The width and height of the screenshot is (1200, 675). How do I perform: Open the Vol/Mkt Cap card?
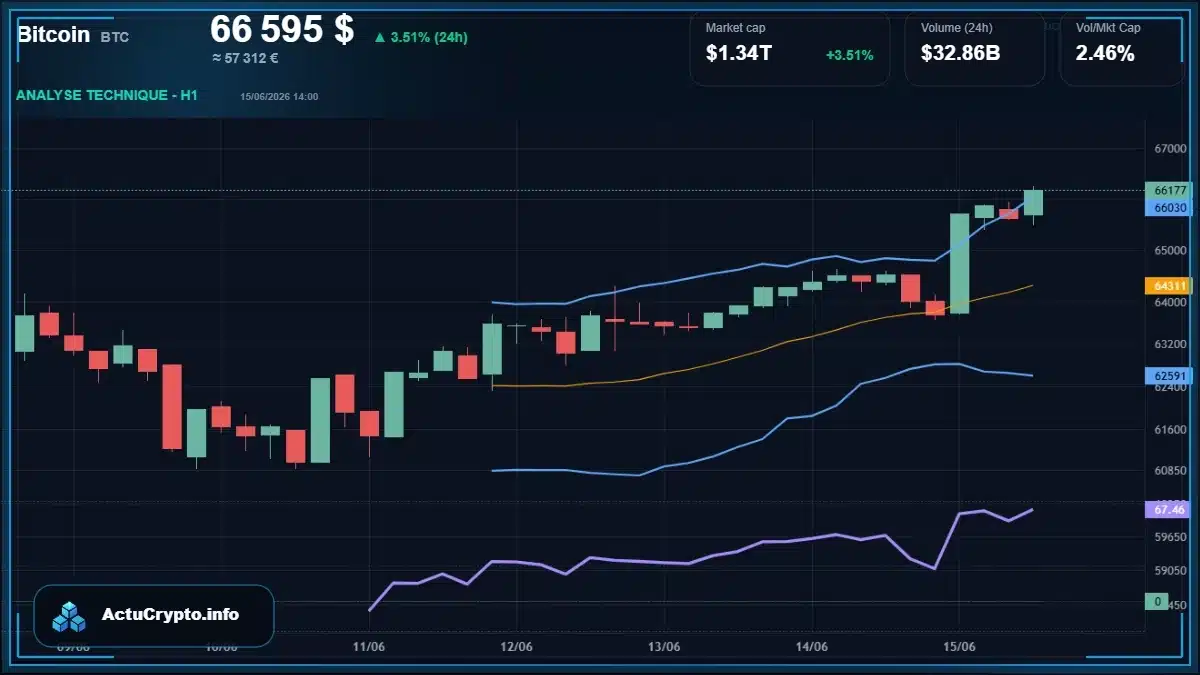point(1122,48)
